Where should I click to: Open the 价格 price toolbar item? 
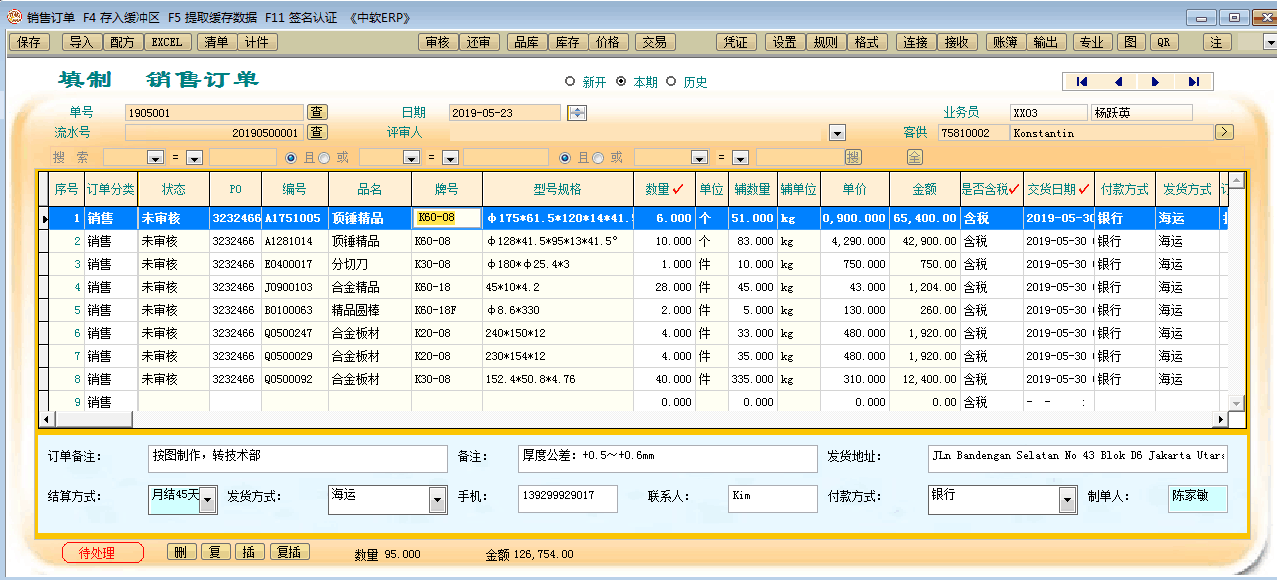click(x=607, y=42)
